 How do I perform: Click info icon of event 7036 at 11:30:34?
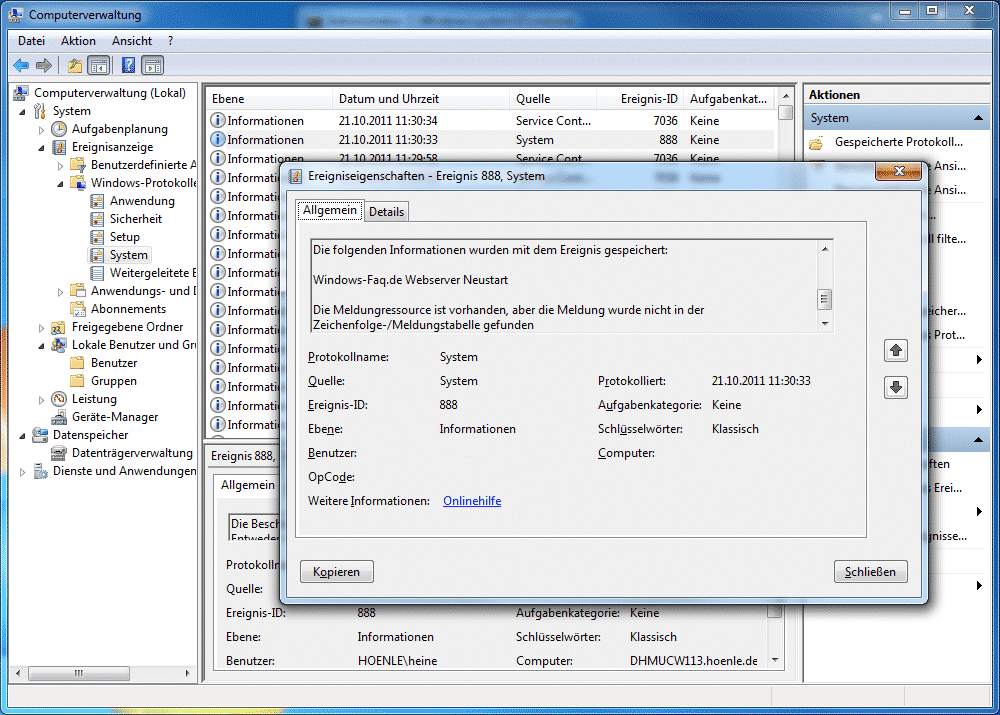(218, 121)
